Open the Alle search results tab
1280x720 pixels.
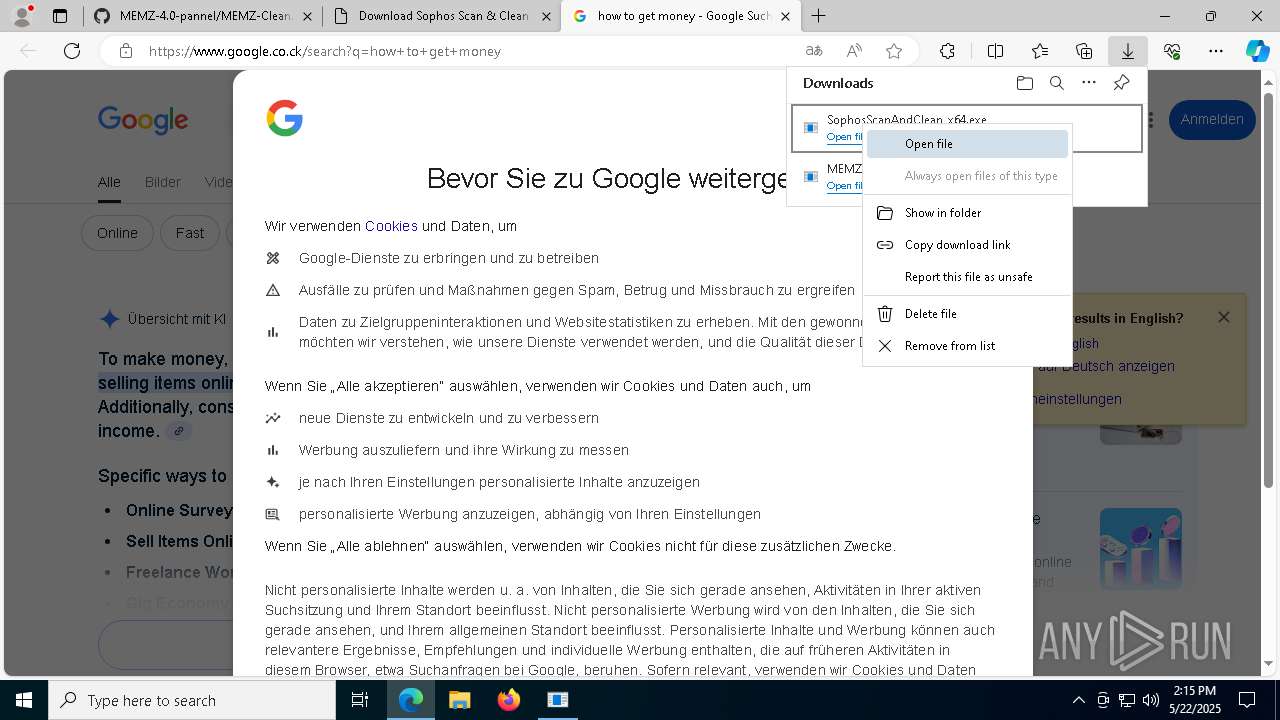click(x=109, y=182)
